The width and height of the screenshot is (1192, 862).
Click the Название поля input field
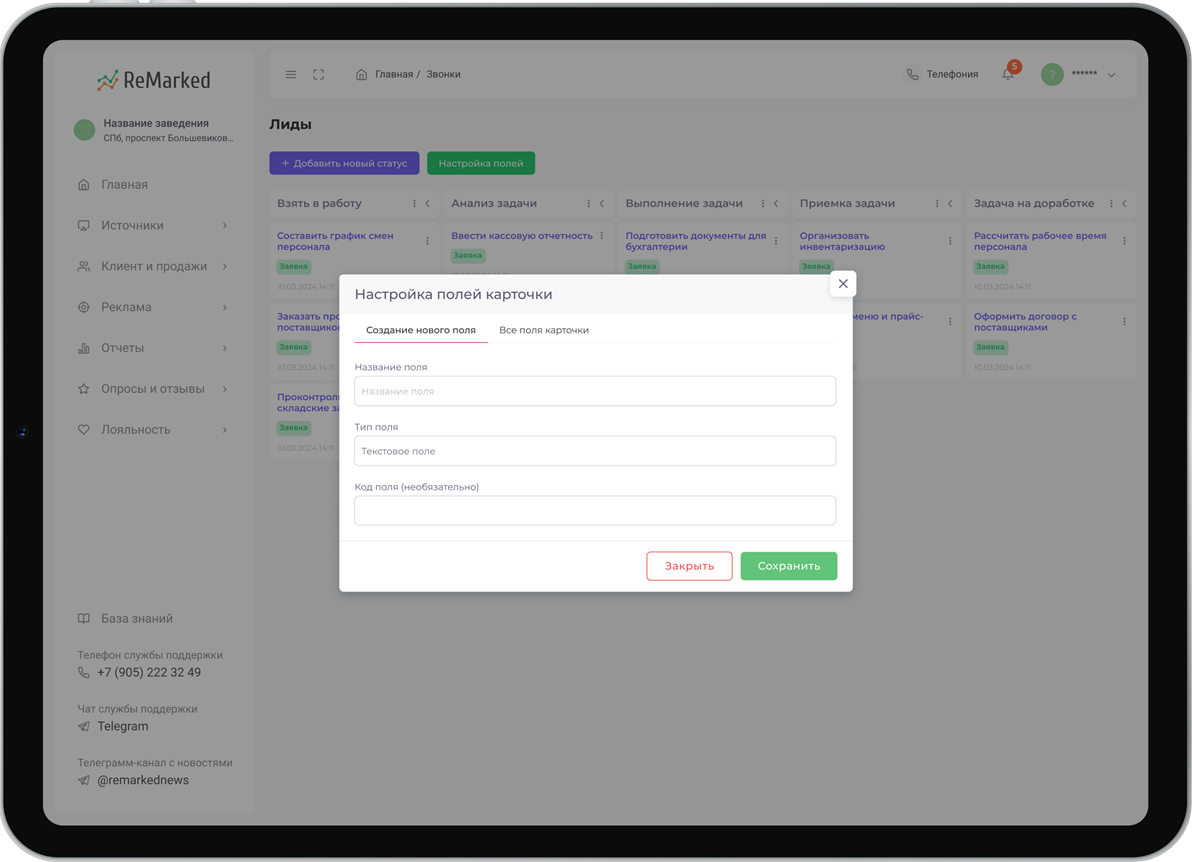coord(595,391)
